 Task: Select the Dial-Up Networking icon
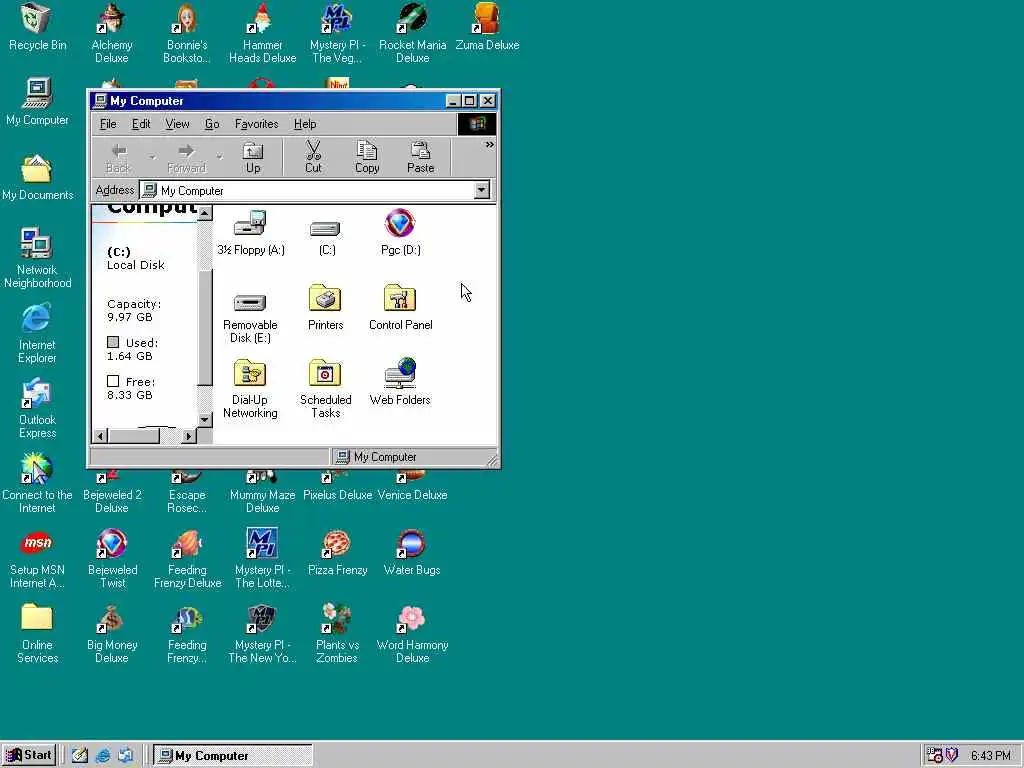250,389
